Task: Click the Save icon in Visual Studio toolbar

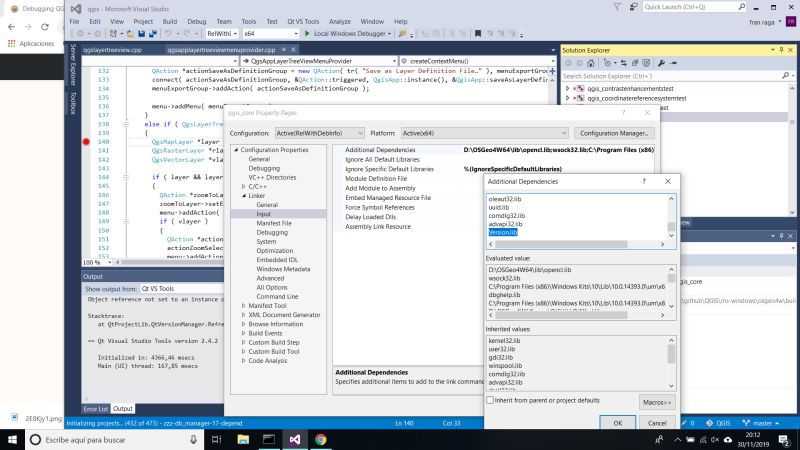Action: click(x=142, y=34)
